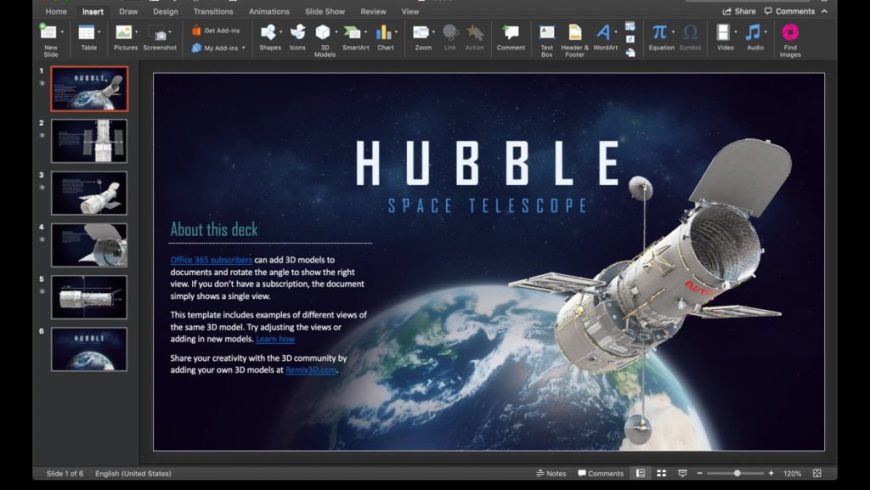Take a Screenshot using the ribbon tool

click(x=160, y=38)
